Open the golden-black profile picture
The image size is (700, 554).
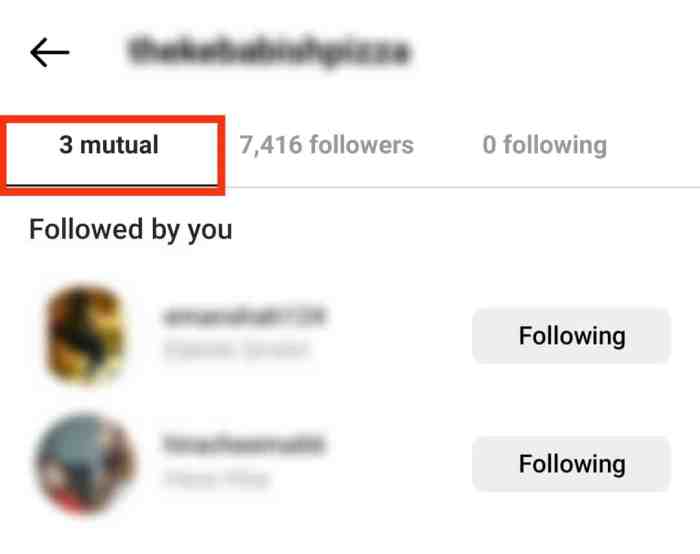pyautogui.click(x=85, y=335)
